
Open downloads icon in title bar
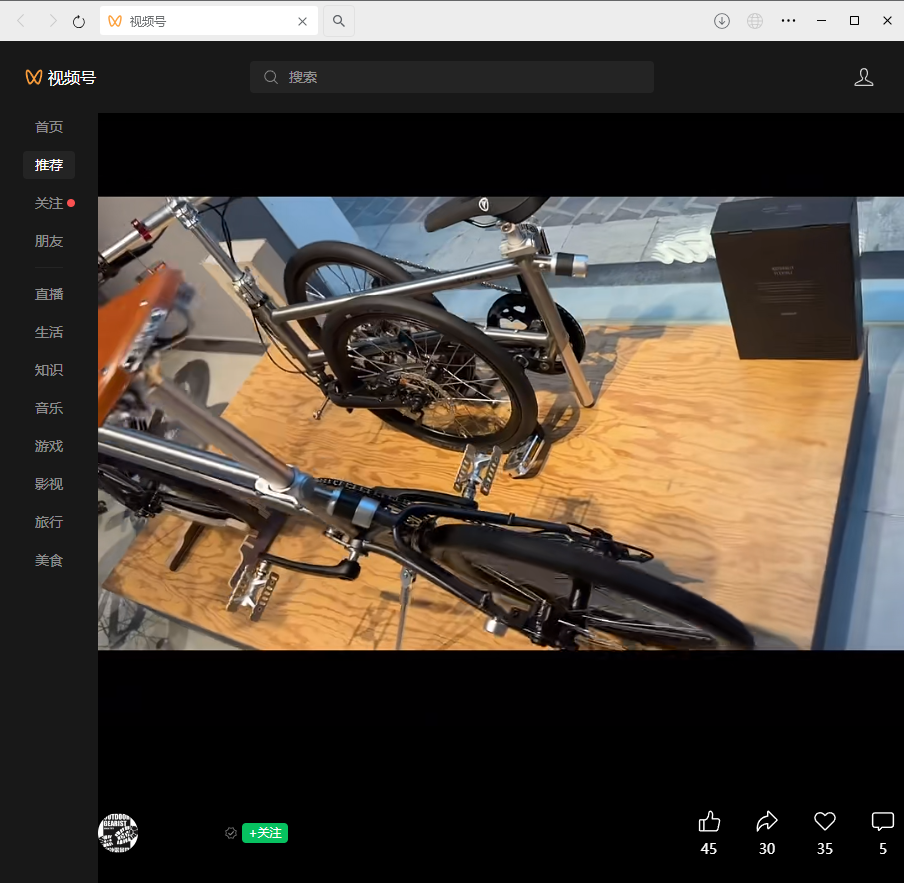pos(722,21)
